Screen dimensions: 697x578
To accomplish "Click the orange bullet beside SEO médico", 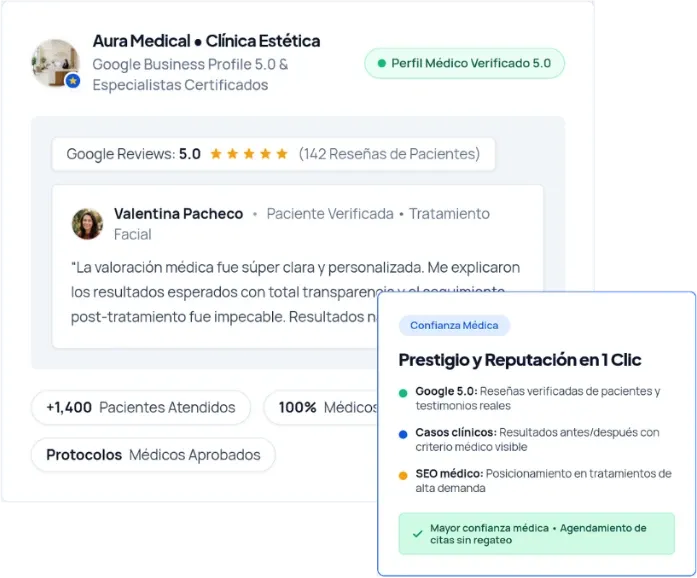I will click(403, 476).
